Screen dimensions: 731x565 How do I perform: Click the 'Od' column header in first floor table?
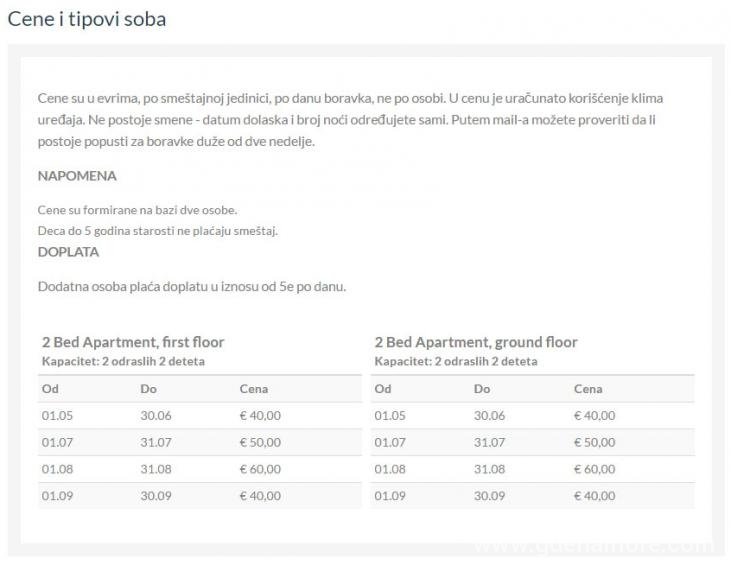(50, 389)
